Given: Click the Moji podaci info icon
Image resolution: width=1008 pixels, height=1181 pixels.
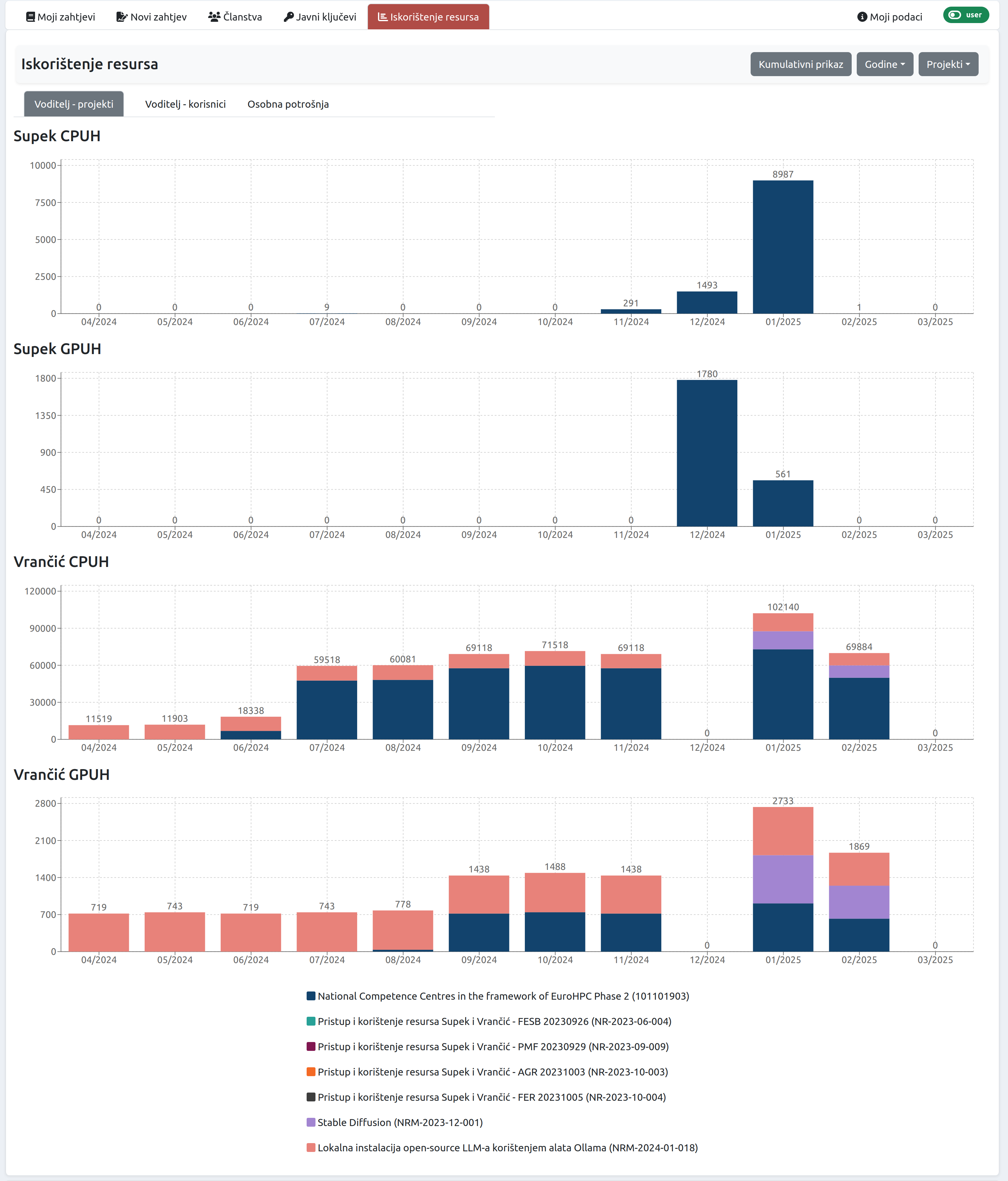Looking at the screenshot, I should (x=862, y=17).
